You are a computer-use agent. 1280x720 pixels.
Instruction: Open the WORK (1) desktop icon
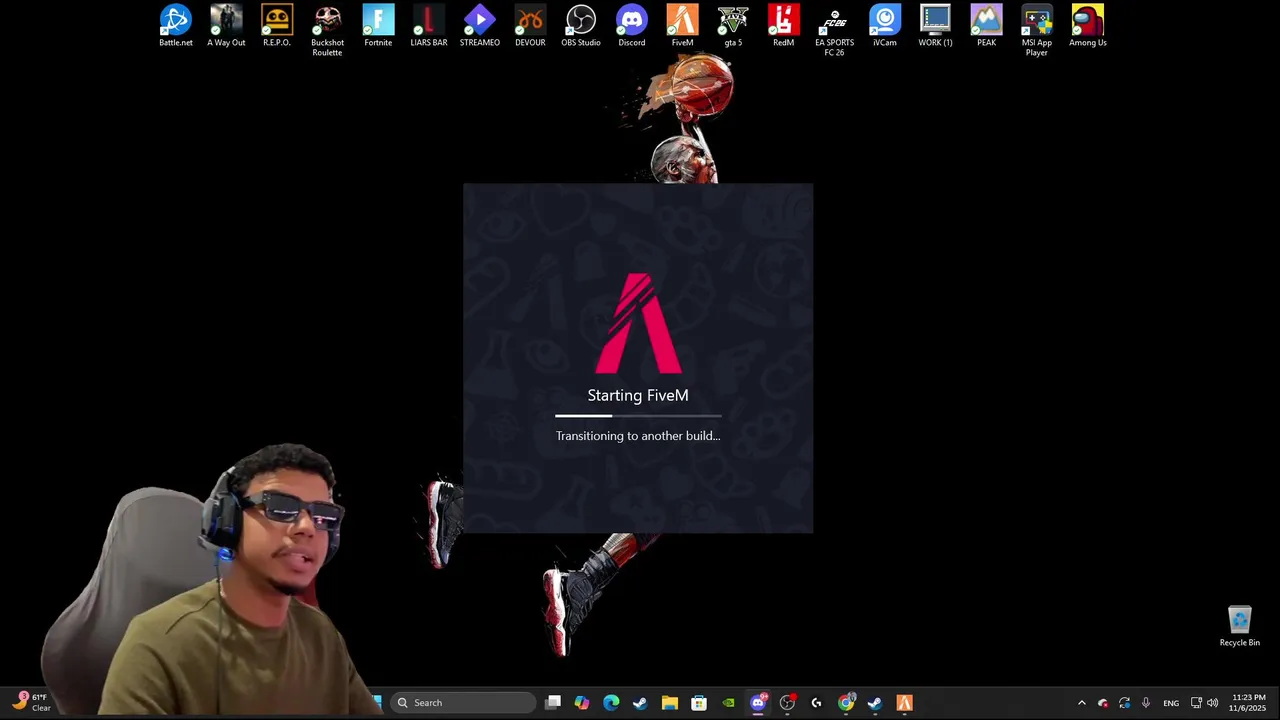(935, 26)
